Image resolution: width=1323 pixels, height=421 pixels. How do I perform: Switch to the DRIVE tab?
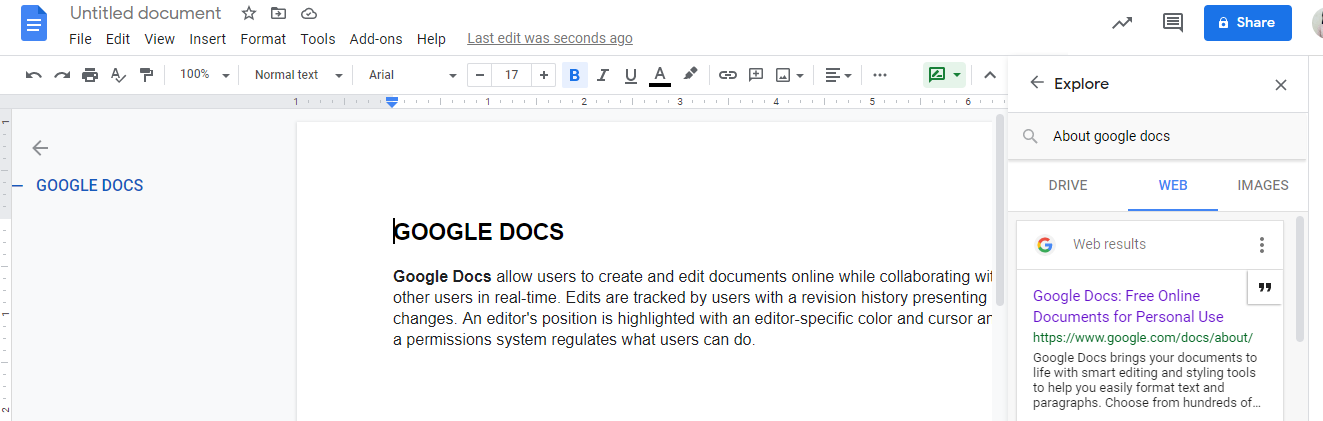(x=1068, y=185)
